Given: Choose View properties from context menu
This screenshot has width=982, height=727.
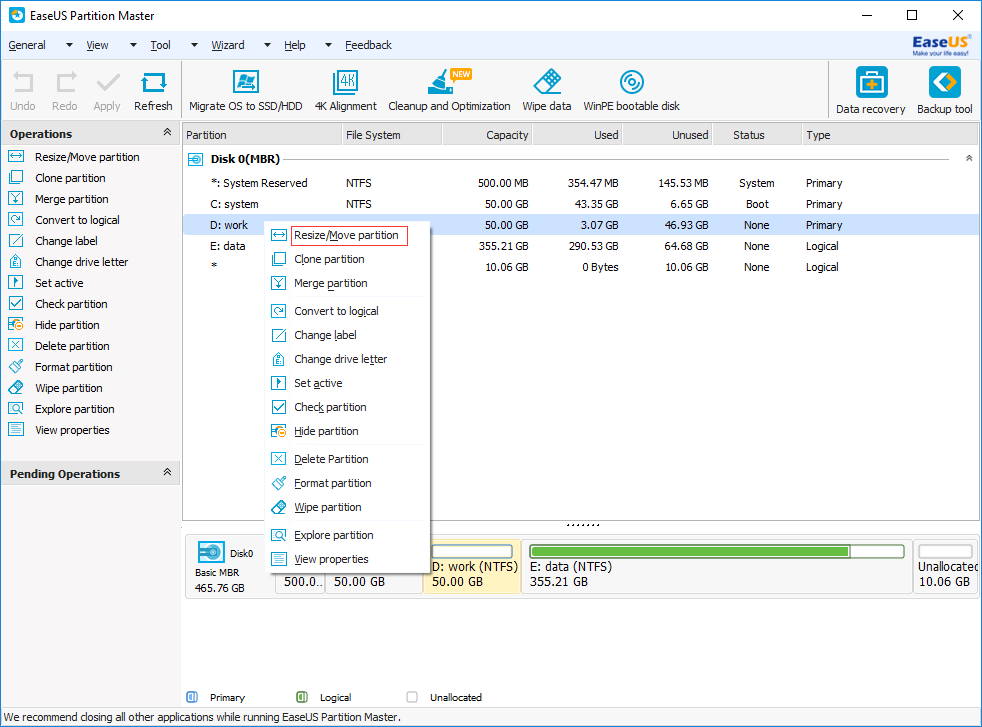Looking at the screenshot, I should pyautogui.click(x=349, y=559).
